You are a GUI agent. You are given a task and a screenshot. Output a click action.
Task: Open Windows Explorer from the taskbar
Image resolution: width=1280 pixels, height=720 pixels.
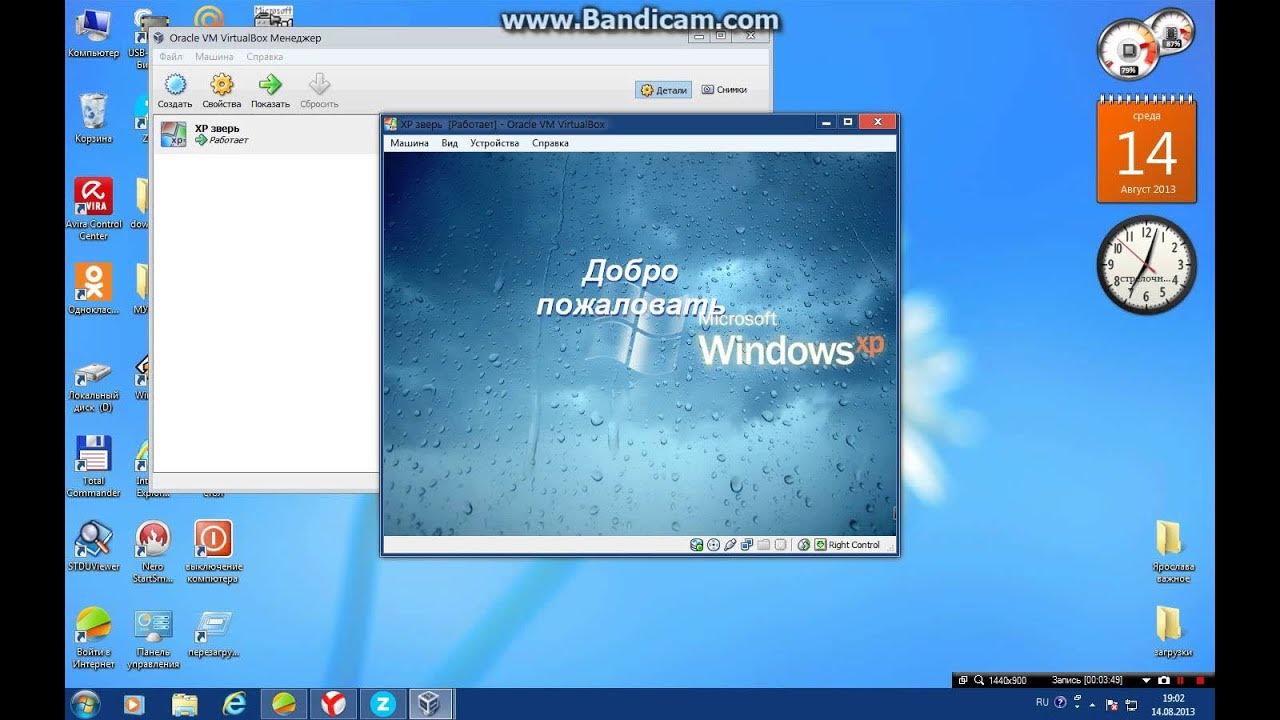[x=184, y=704]
